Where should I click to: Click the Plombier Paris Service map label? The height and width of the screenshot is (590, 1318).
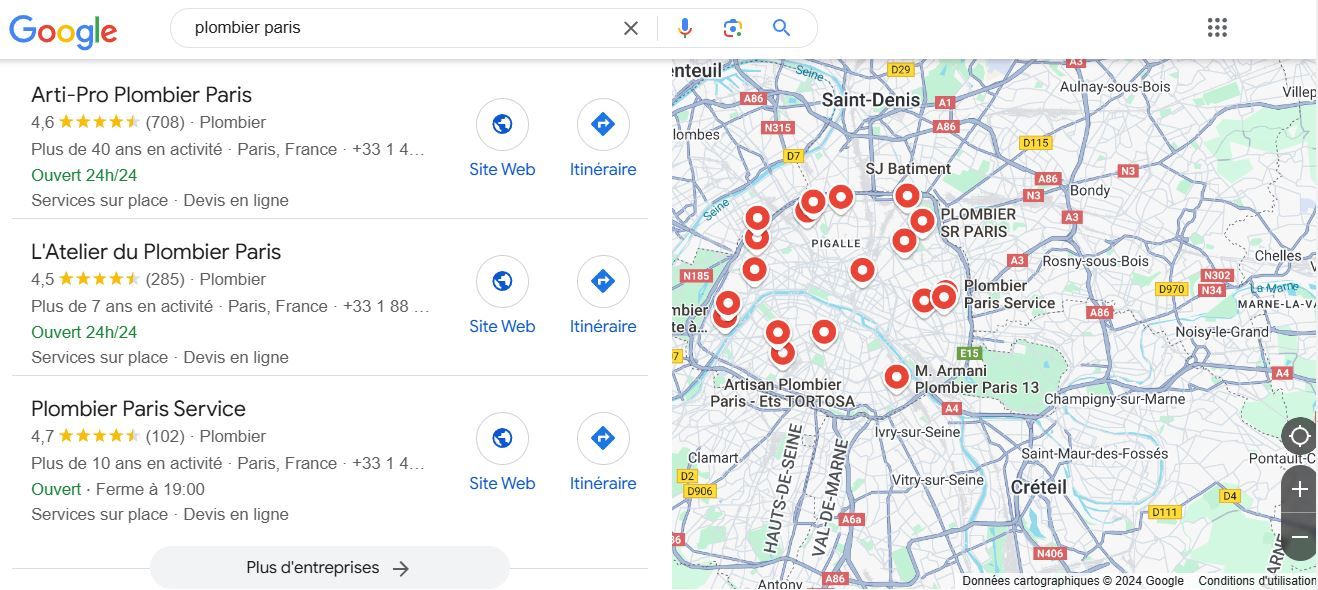tap(1009, 294)
